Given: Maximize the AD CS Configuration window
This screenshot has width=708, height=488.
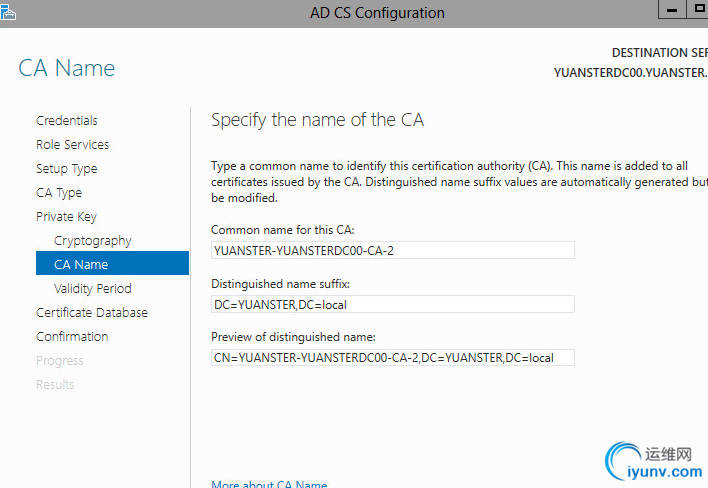Looking at the screenshot, I should point(698,9).
